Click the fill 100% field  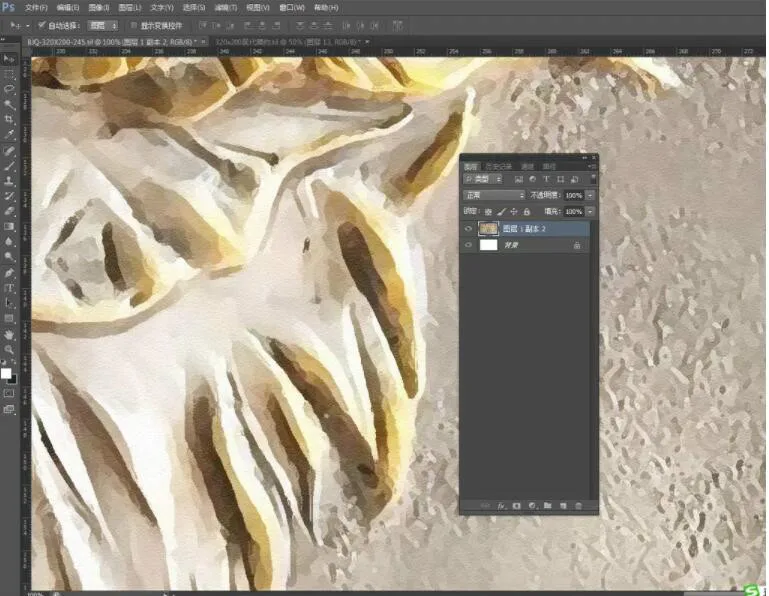(574, 211)
